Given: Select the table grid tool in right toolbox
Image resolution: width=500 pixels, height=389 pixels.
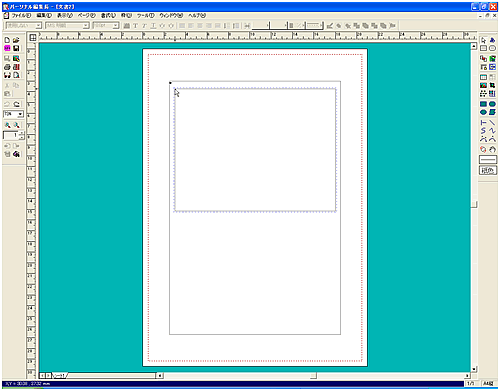Looking at the screenshot, I should (483, 77).
